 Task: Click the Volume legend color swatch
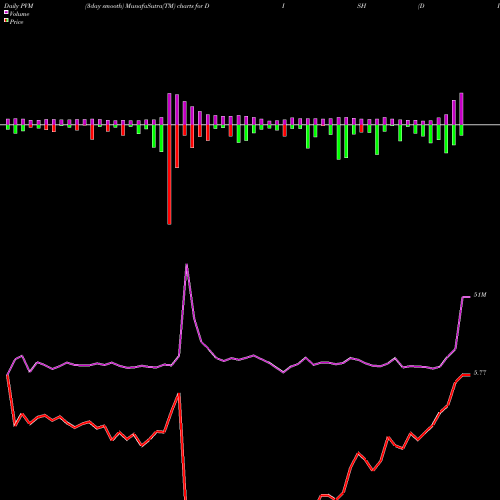(6, 12)
